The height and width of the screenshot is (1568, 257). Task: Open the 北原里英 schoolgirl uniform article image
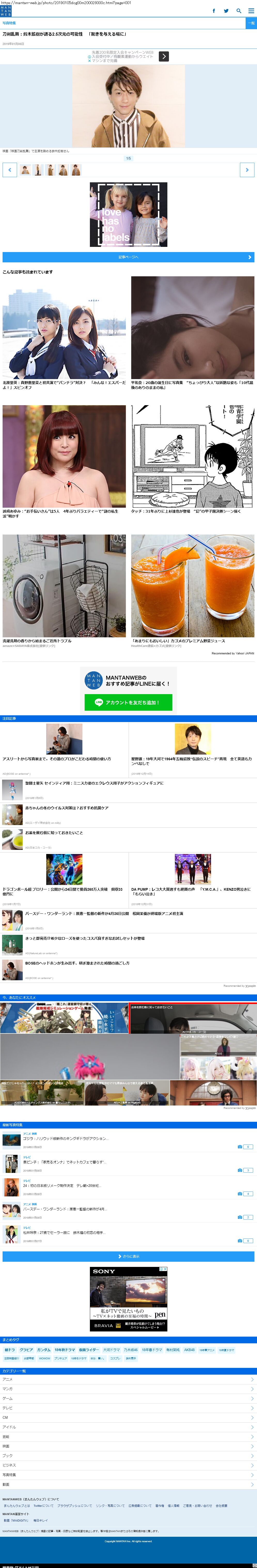click(x=64, y=327)
